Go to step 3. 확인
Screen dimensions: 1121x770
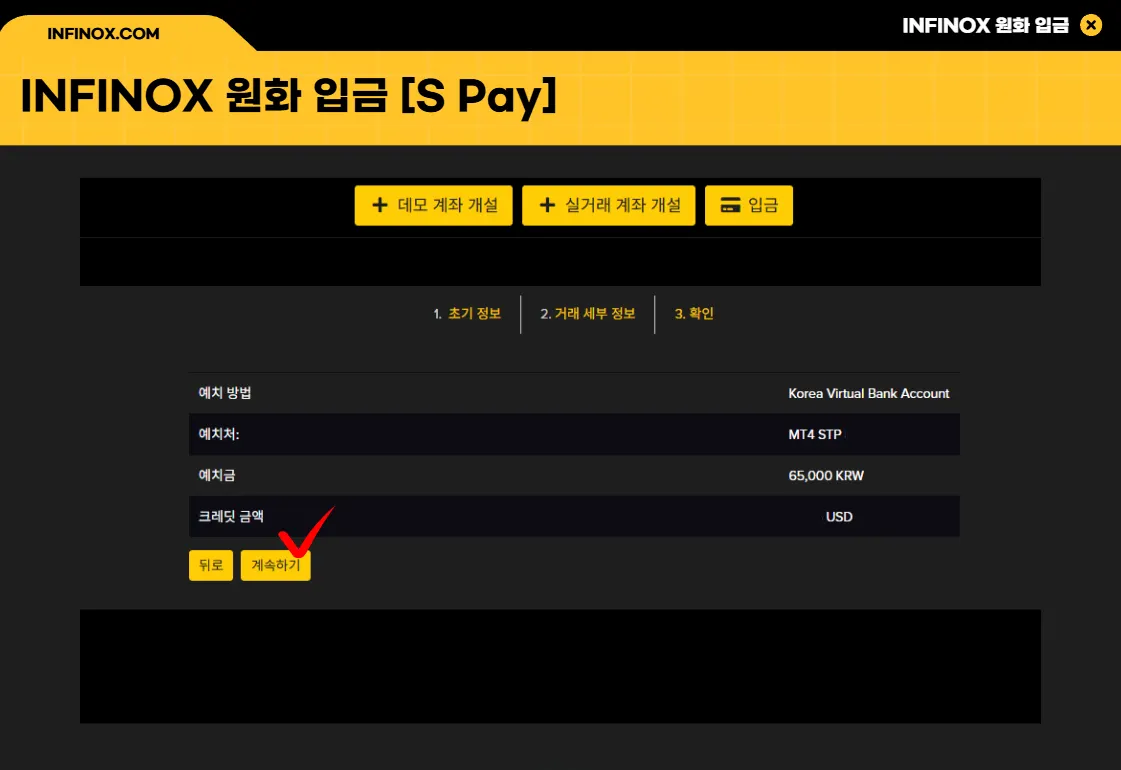tap(694, 314)
